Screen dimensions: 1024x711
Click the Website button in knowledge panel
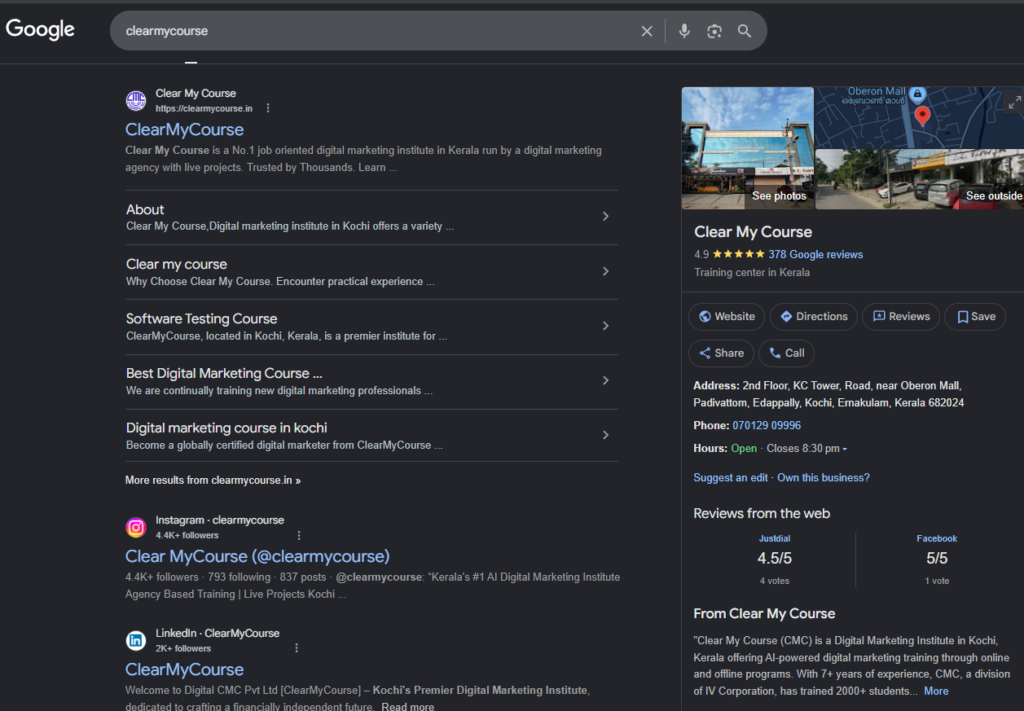pos(726,317)
